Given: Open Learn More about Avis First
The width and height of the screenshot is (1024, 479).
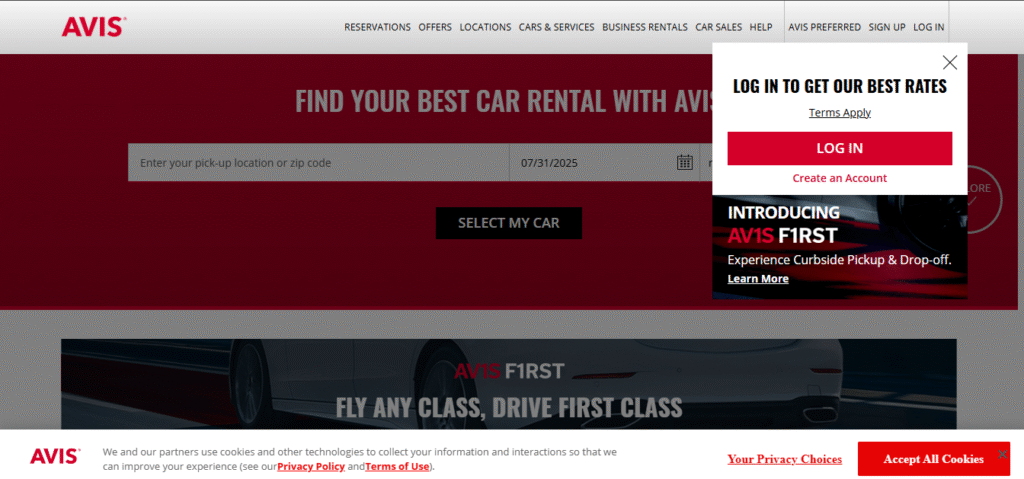Looking at the screenshot, I should (758, 278).
